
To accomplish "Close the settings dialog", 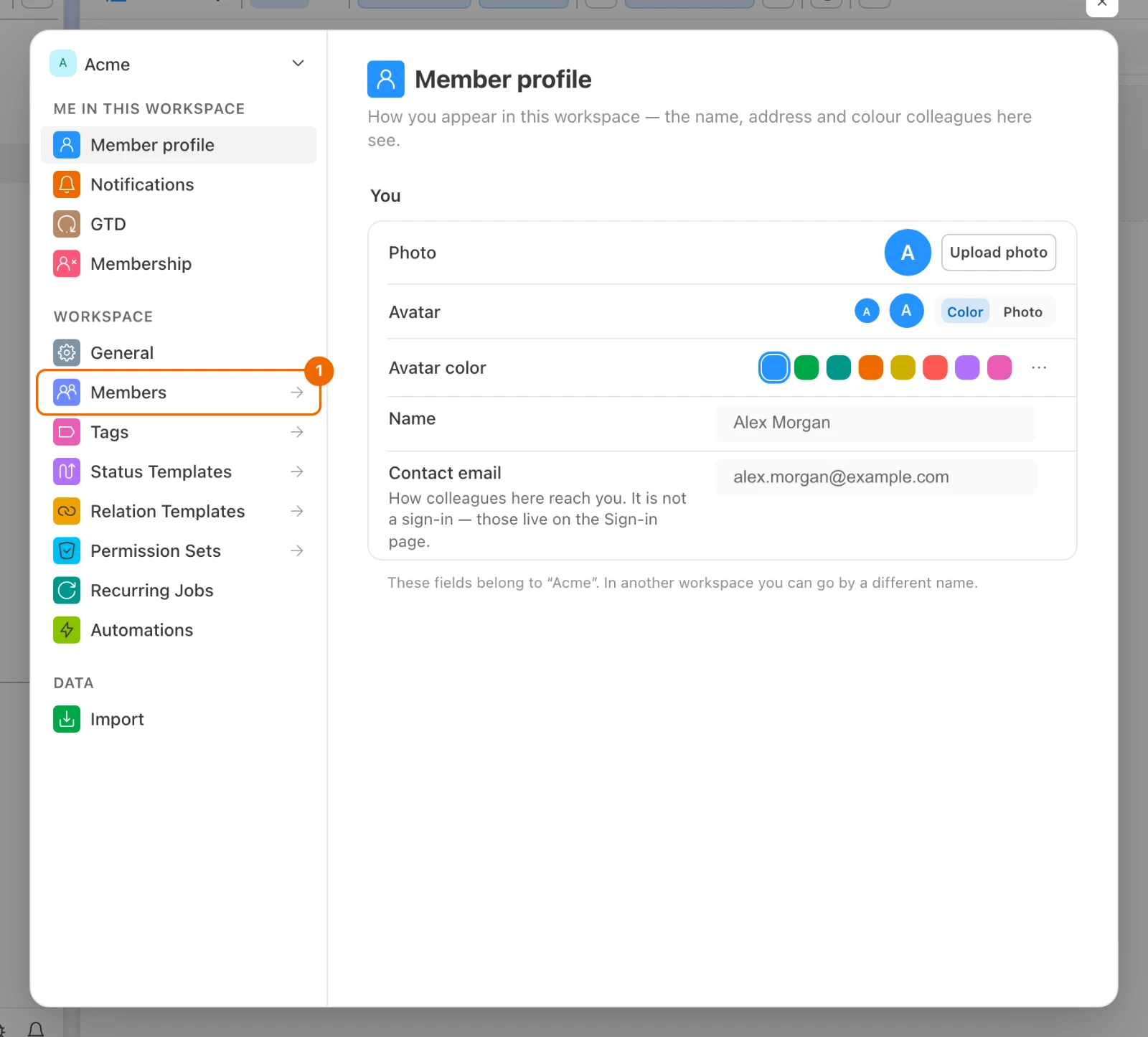I will (x=1102, y=4).
